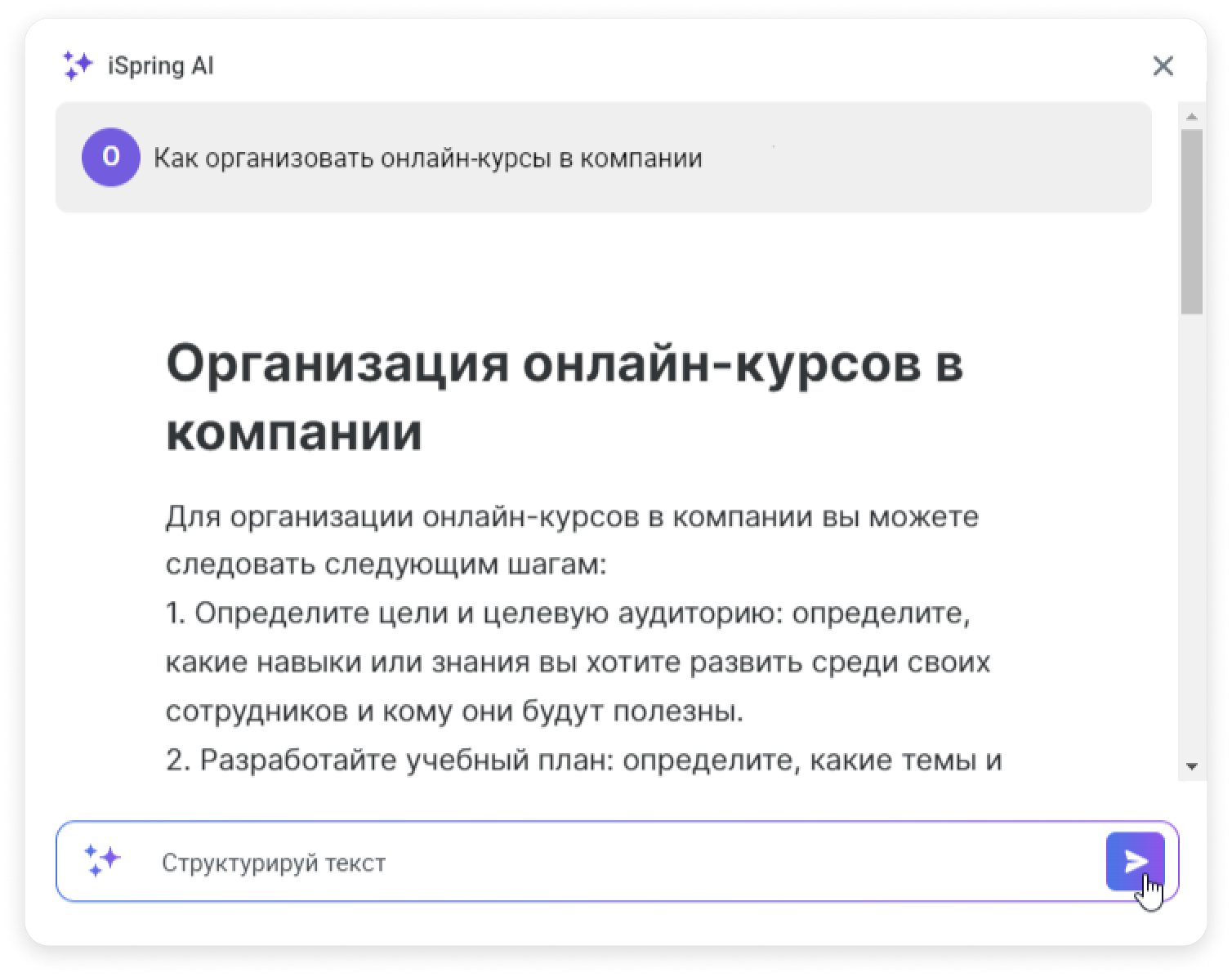Click the 'iSpring AI' title text

coord(160,65)
